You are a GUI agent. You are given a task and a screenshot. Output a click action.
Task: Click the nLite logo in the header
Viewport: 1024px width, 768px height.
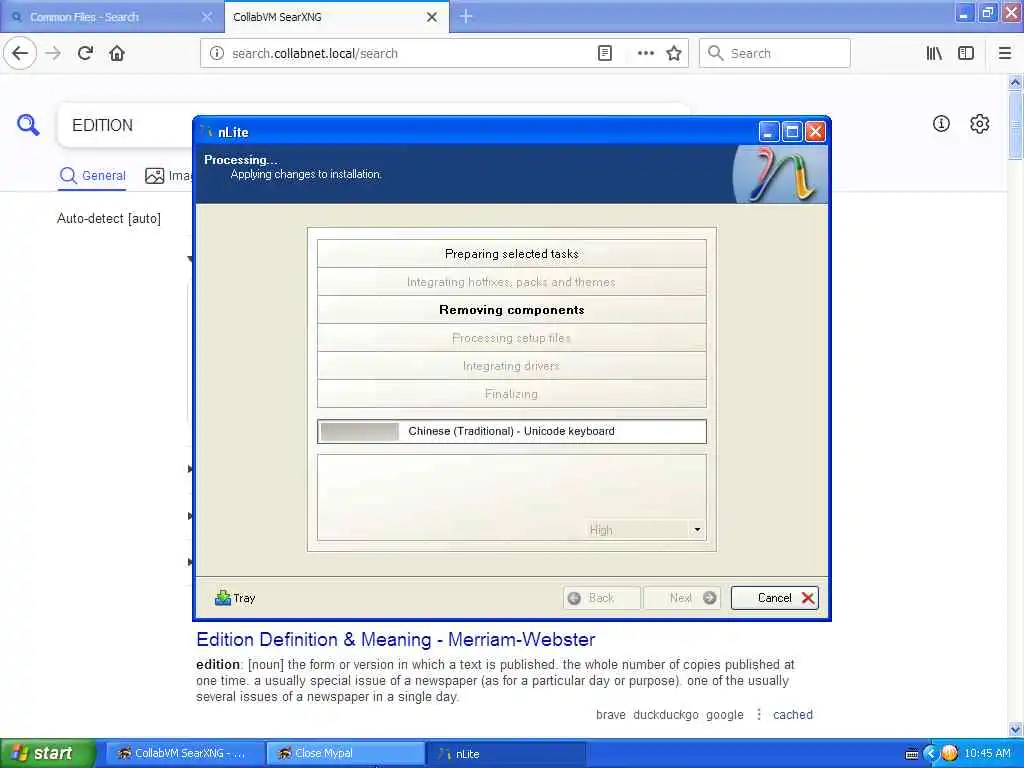(780, 174)
